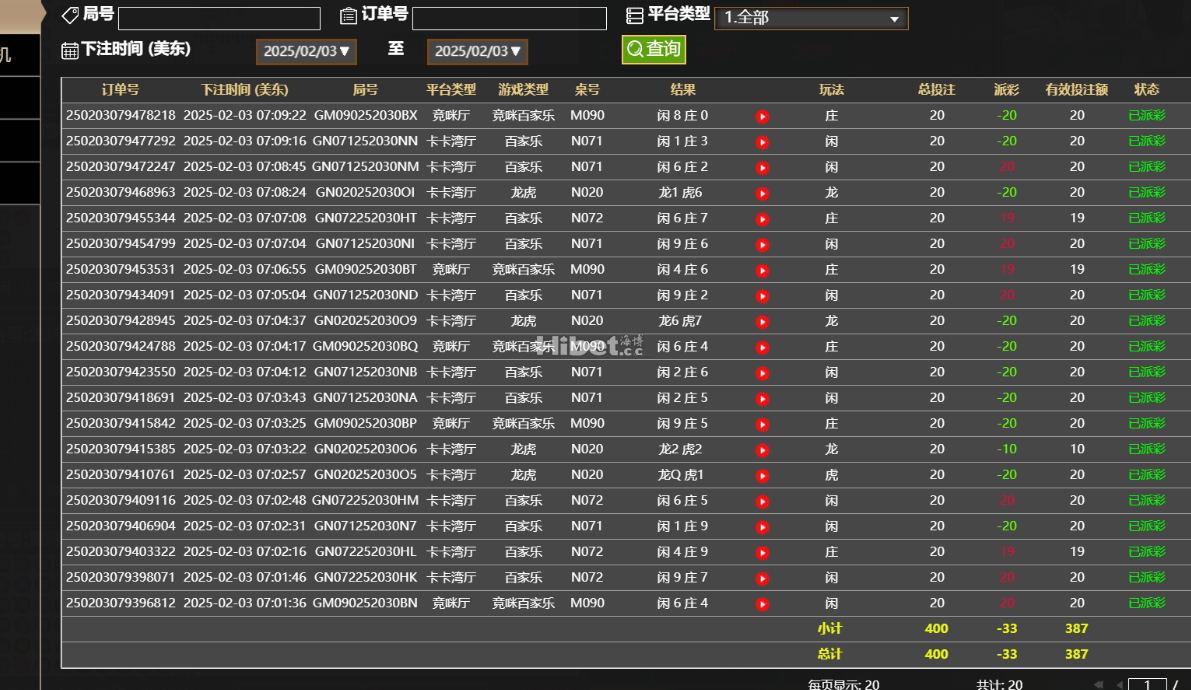Click the 状态 column header
Viewport: 1191px width, 690px height.
click(1147, 90)
